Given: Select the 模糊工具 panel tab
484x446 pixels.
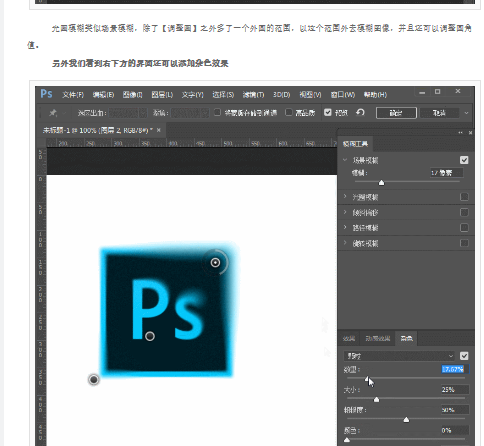Looking at the screenshot, I should (355, 144).
